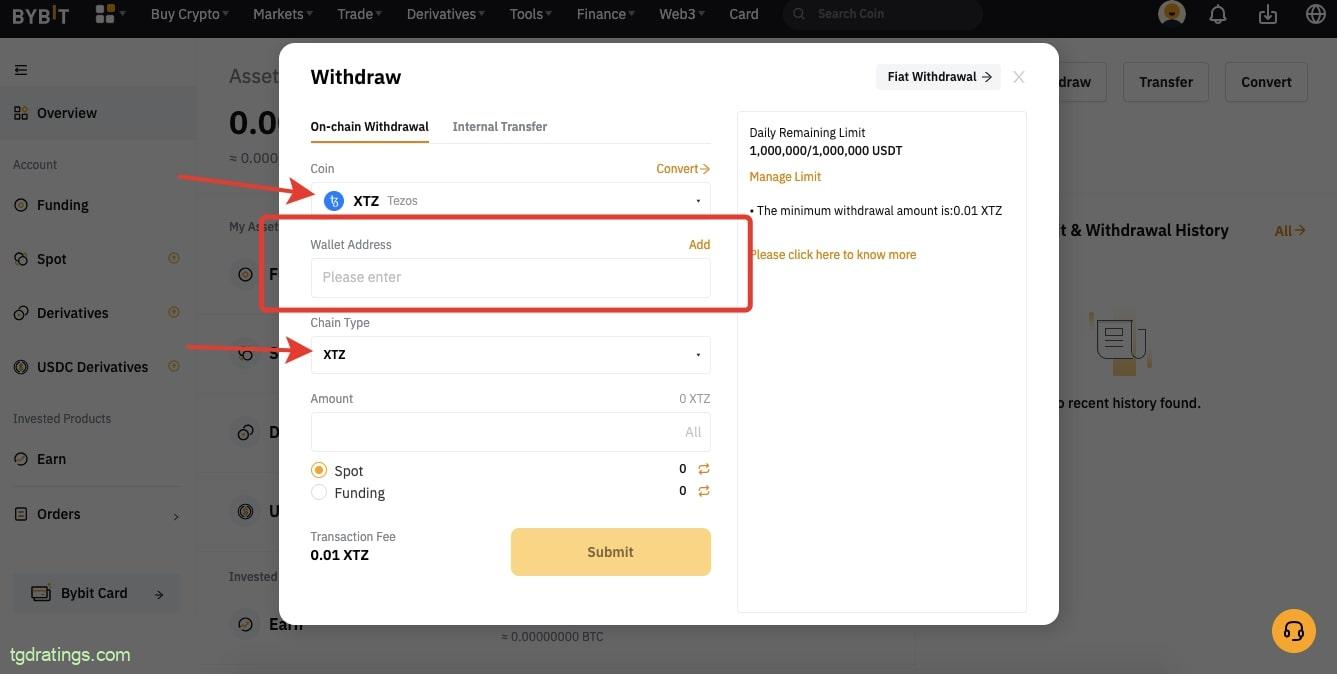1337x674 pixels.
Task: Click All in the Amount field
Action: (693, 433)
